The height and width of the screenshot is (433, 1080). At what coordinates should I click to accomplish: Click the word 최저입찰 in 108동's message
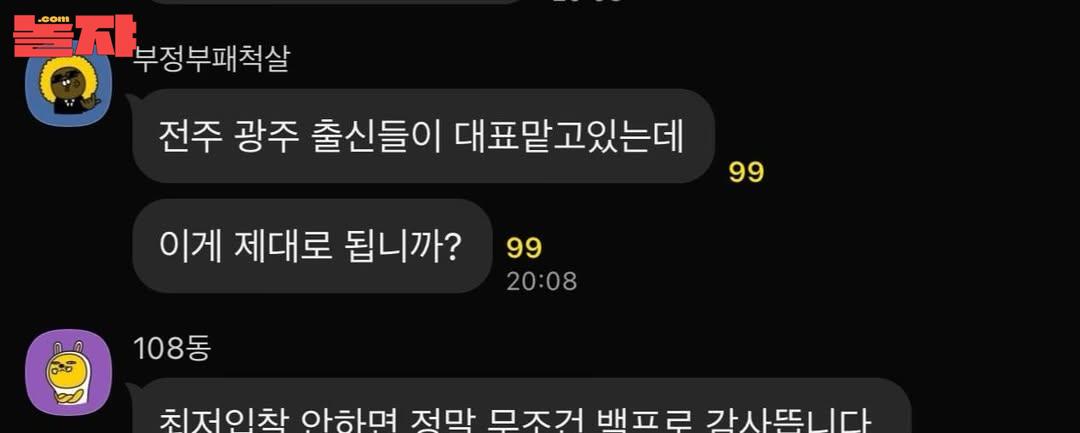[222, 421]
